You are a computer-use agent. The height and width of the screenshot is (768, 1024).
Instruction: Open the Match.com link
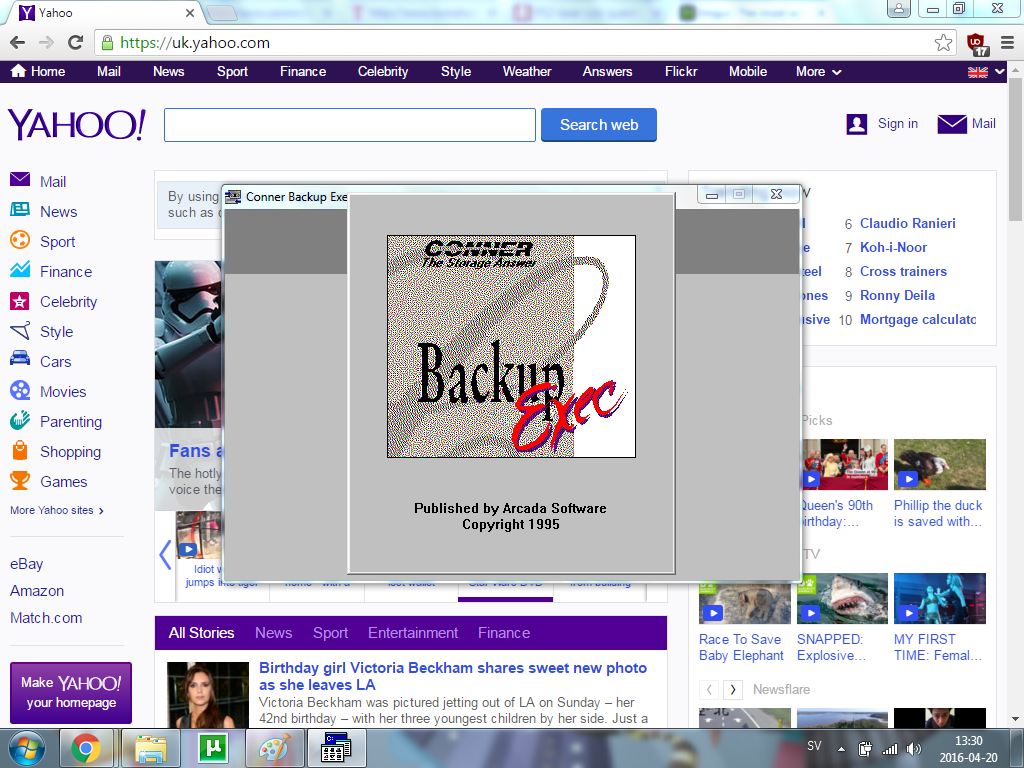[x=46, y=618]
